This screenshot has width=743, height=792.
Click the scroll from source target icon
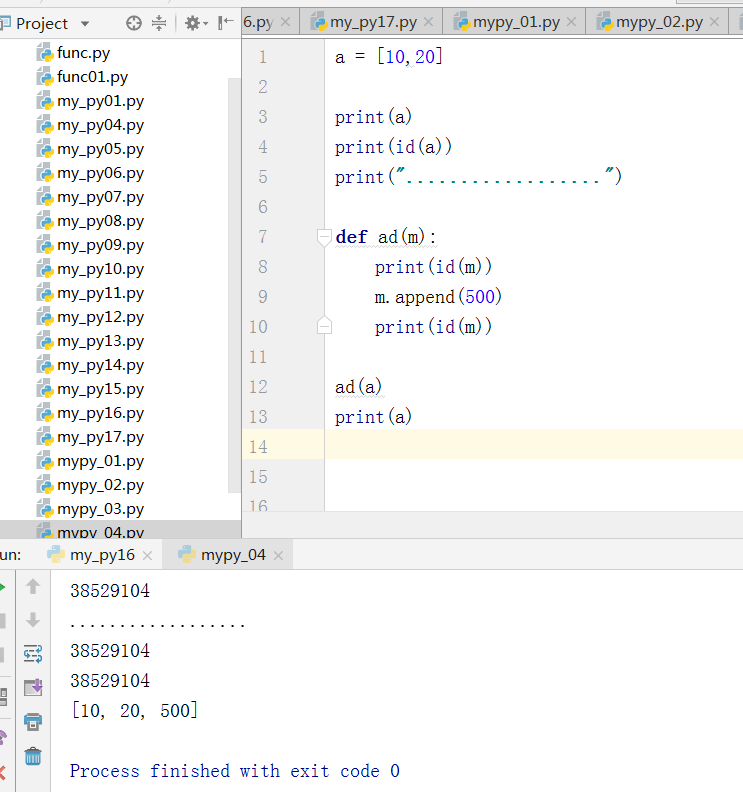point(134,23)
